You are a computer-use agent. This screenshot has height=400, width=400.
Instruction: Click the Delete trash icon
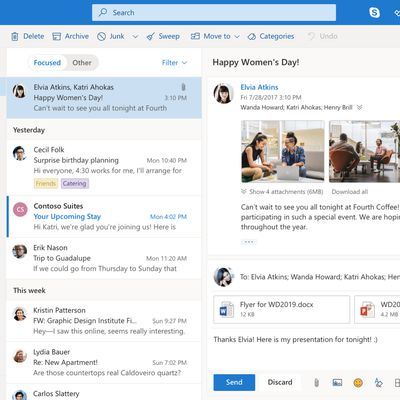[x=15, y=36]
